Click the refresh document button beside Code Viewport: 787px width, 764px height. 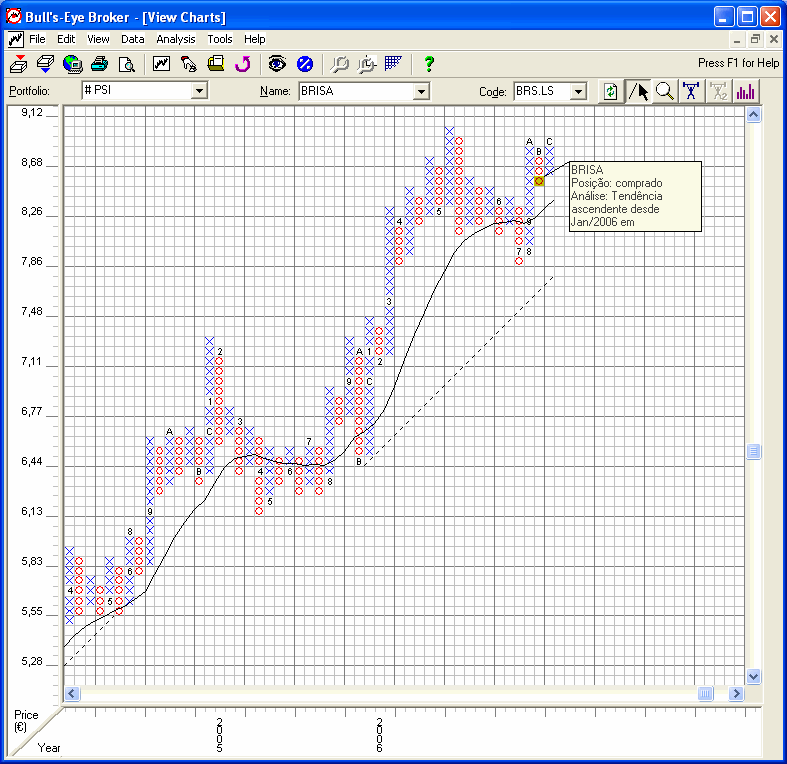coord(610,91)
